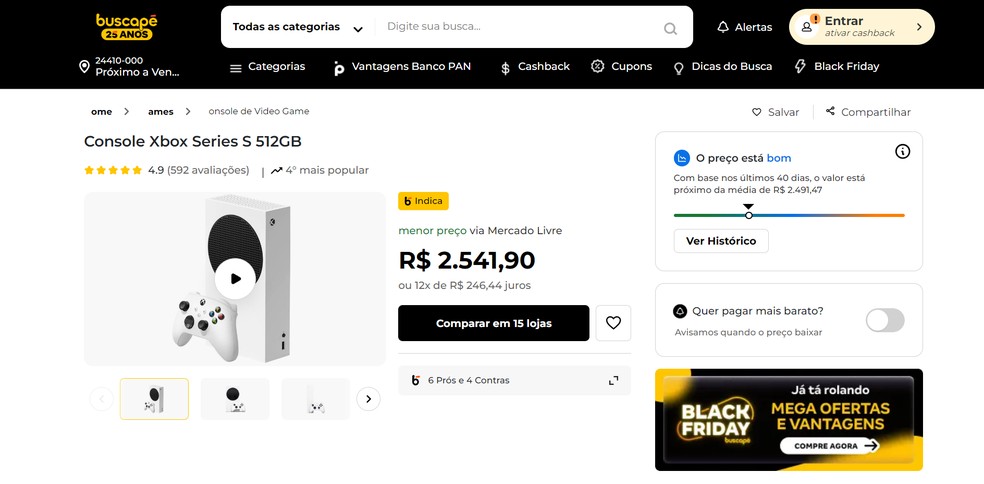Click the Ver Histórico button
Image resolution: width=984 pixels, height=484 pixels.
coord(720,241)
